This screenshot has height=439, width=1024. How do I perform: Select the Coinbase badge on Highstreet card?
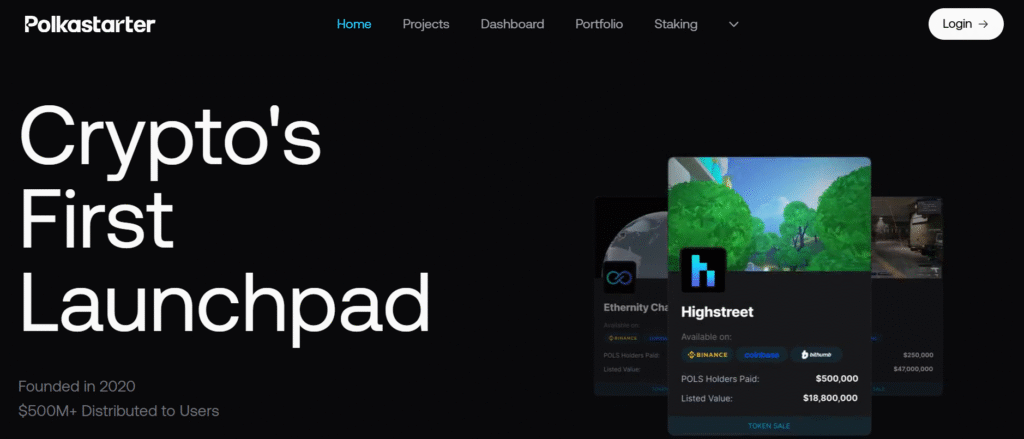click(x=762, y=355)
